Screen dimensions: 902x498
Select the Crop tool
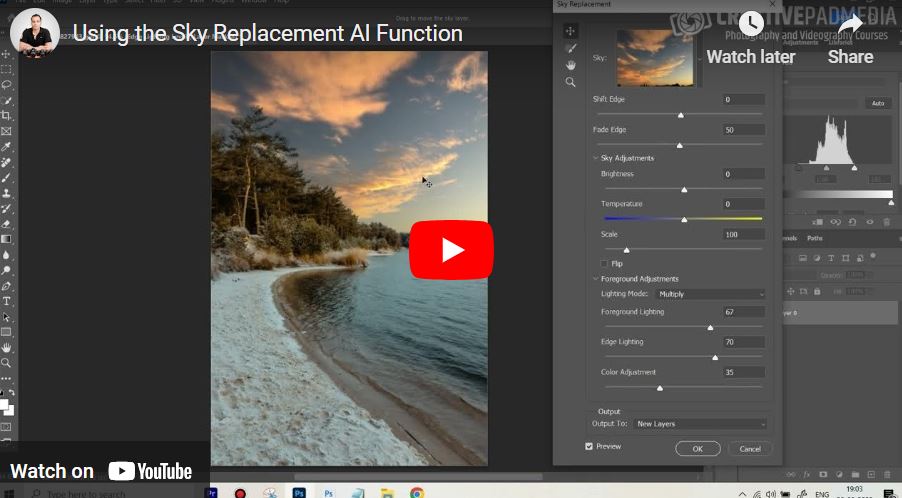coord(6,116)
